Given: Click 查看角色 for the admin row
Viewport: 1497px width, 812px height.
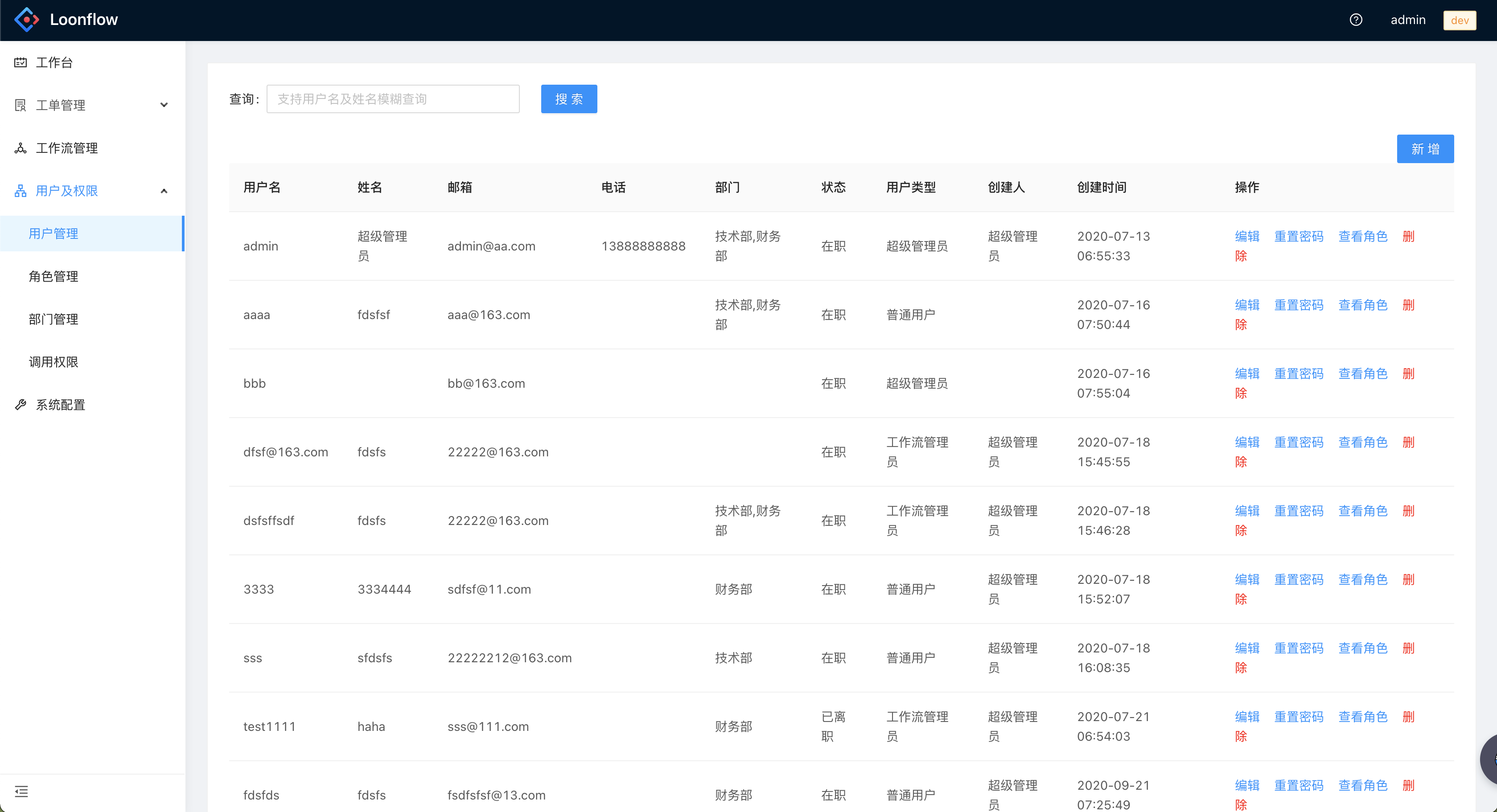Looking at the screenshot, I should 1363,236.
